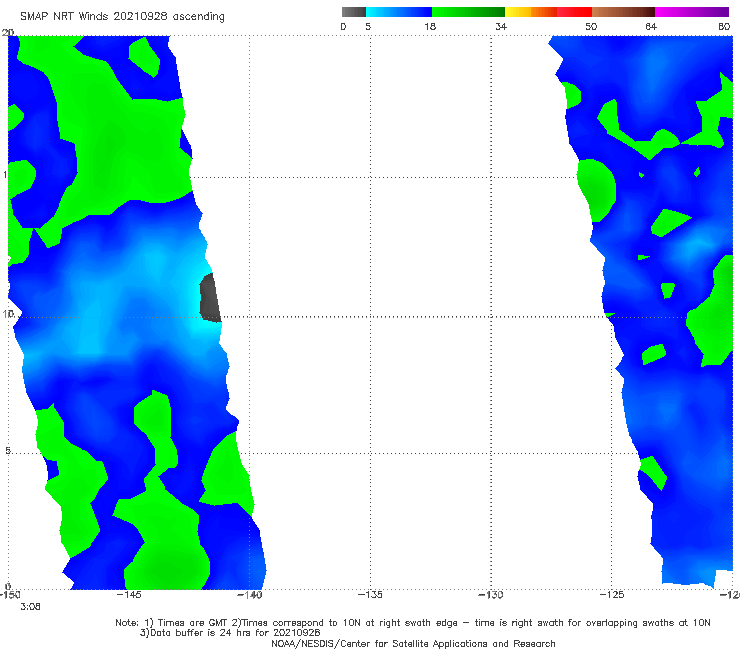Click the color bar label 64
Image resolution: width=740 pixels, height=650 pixels.
click(651, 26)
